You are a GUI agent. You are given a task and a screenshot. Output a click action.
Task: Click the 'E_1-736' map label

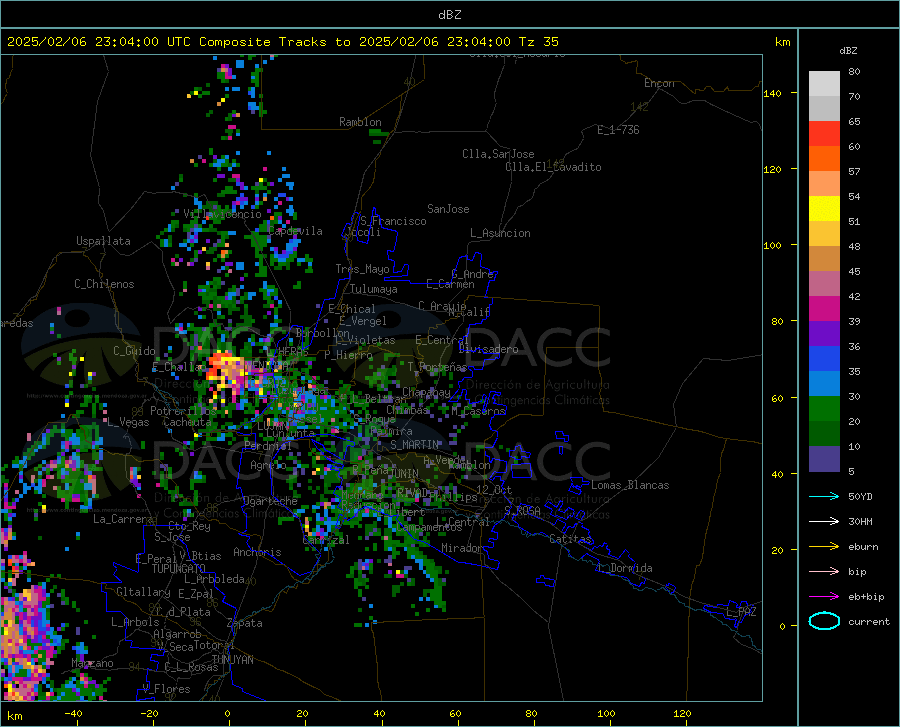(618, 130)
